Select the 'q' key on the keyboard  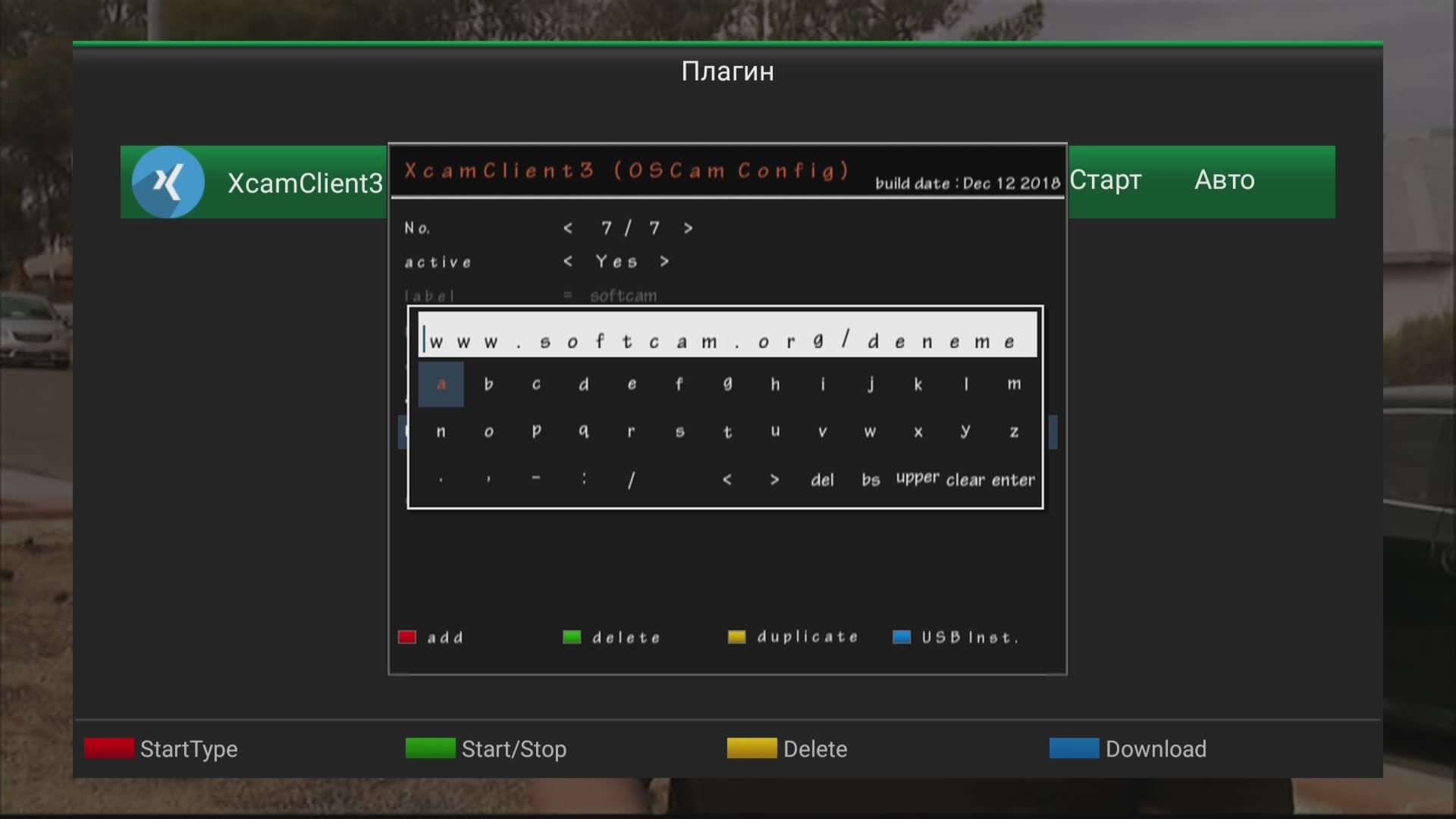(x=584, y=431)
